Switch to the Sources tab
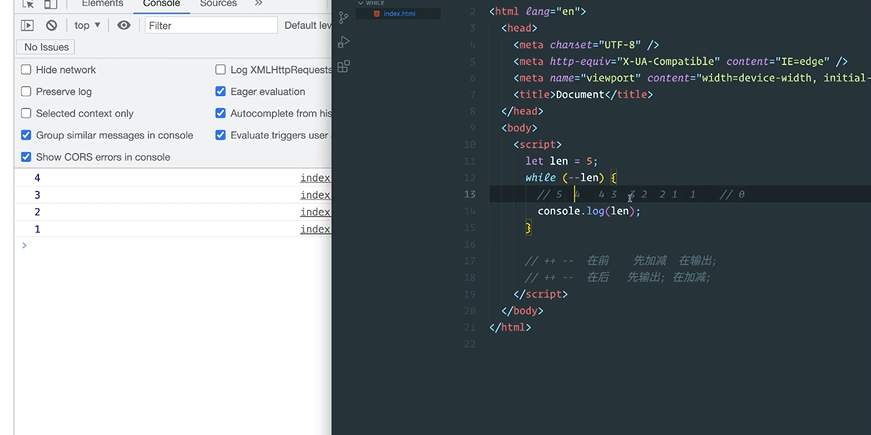 (x=218, y=3)
